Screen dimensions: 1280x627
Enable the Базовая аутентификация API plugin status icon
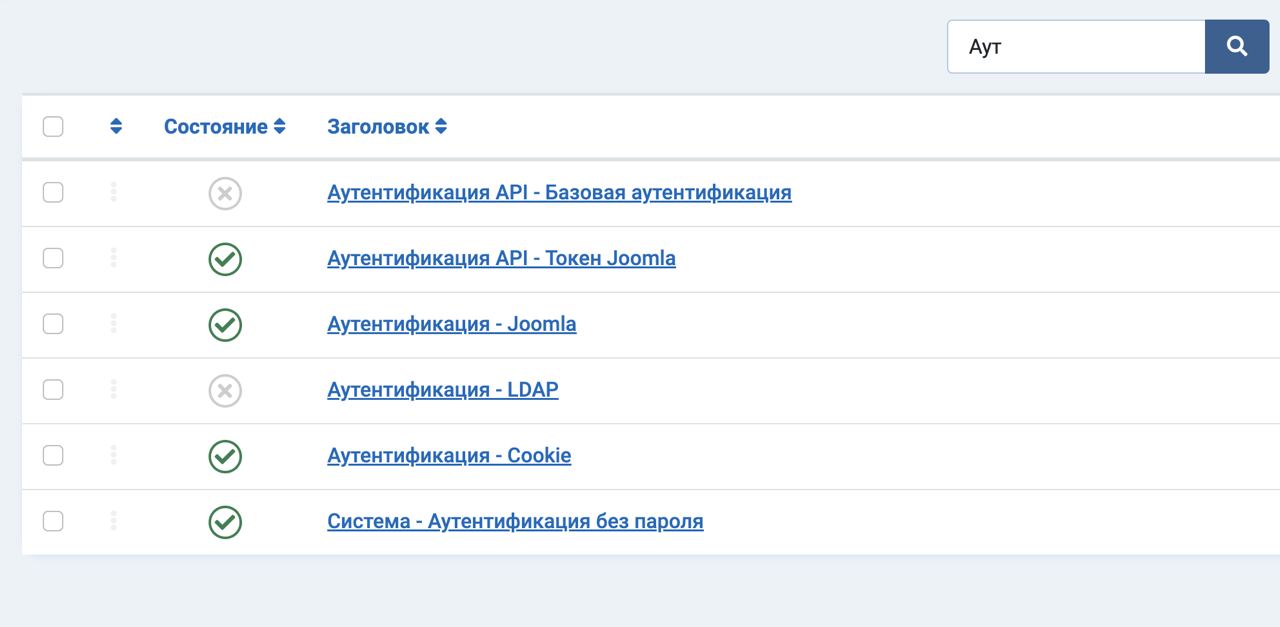click(x=225, y=193)
